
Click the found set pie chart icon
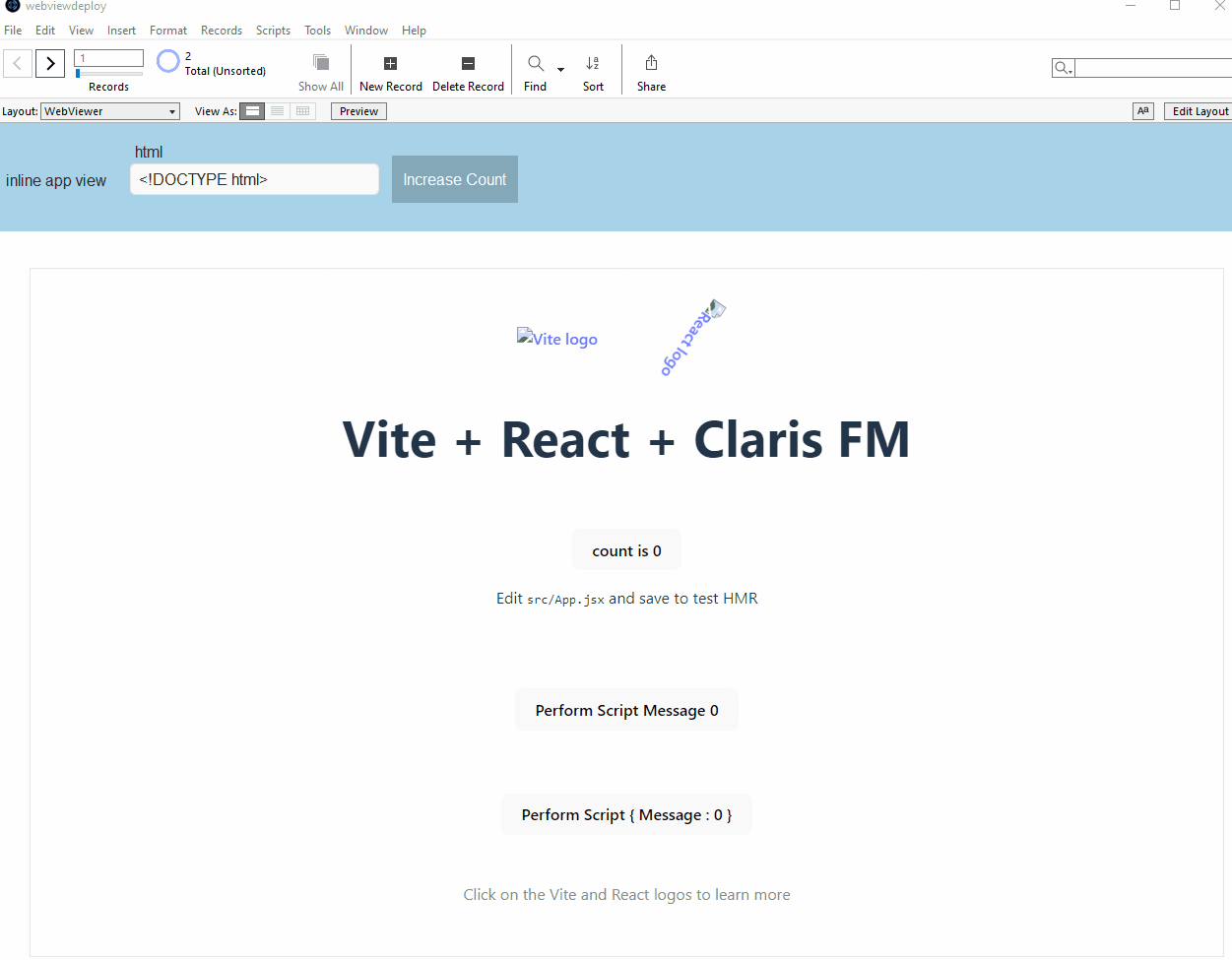coord(168,61)
